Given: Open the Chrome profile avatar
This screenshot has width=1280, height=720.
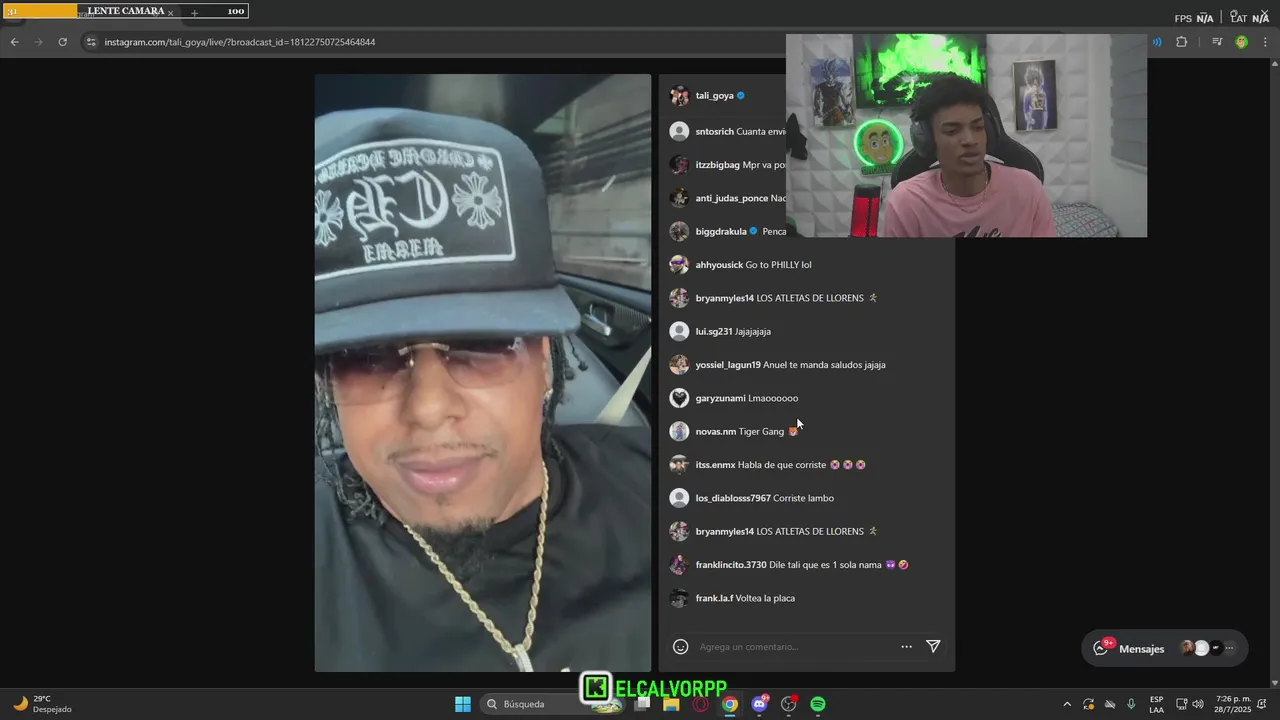Looking at the screenshot, I should (1241, 42).
